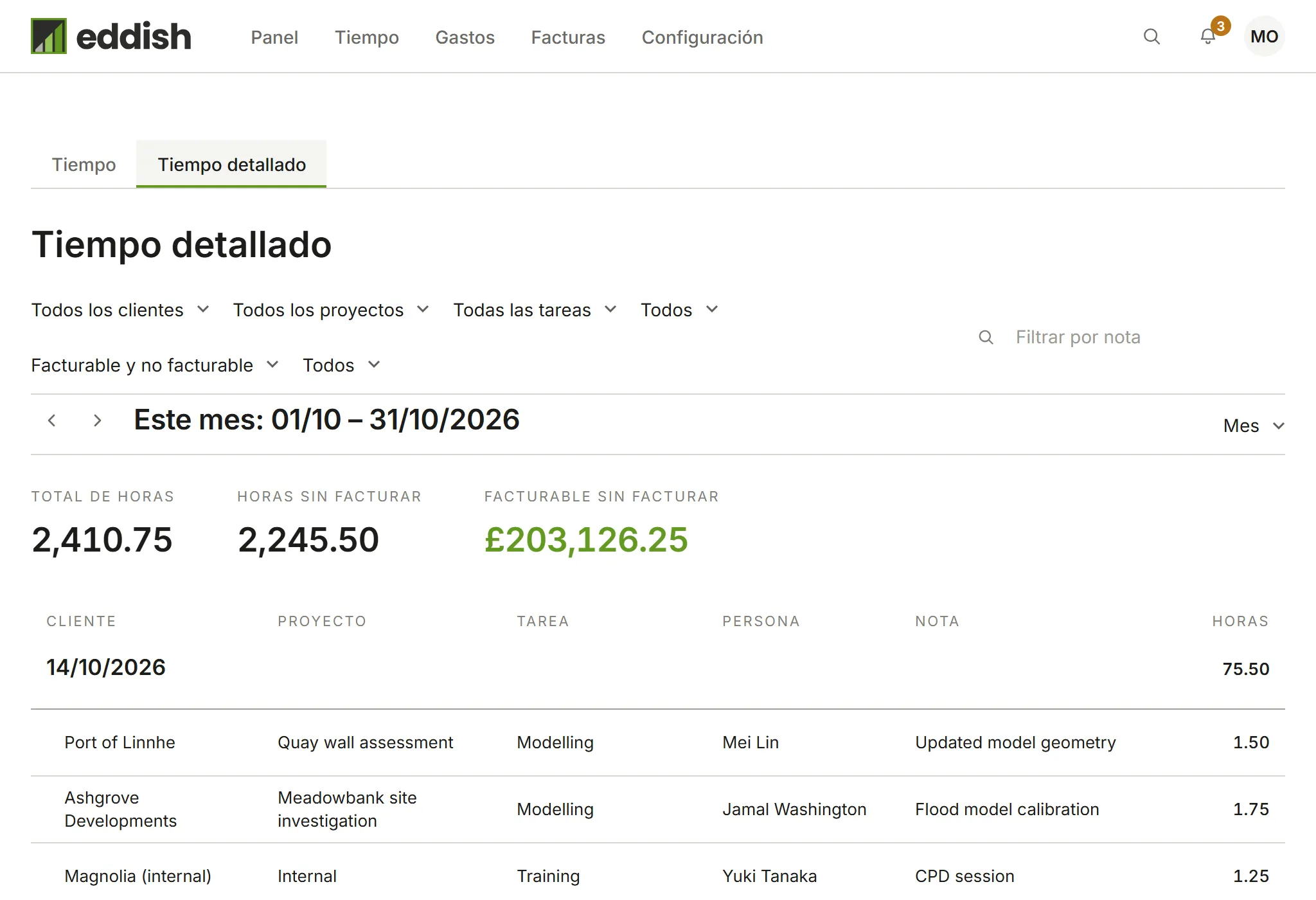The width and height of the screenshot is (1316, 900).
Task: Open Panel in the top navigation
Action: click(274, 37)
